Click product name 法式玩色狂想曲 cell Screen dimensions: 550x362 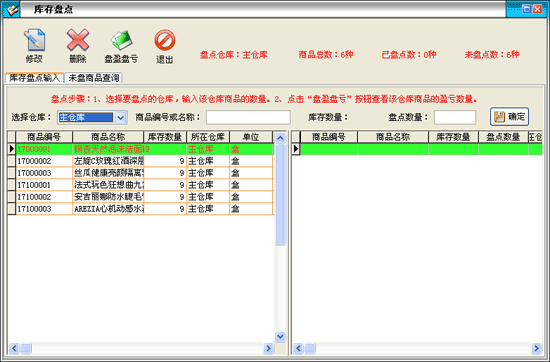108,185
